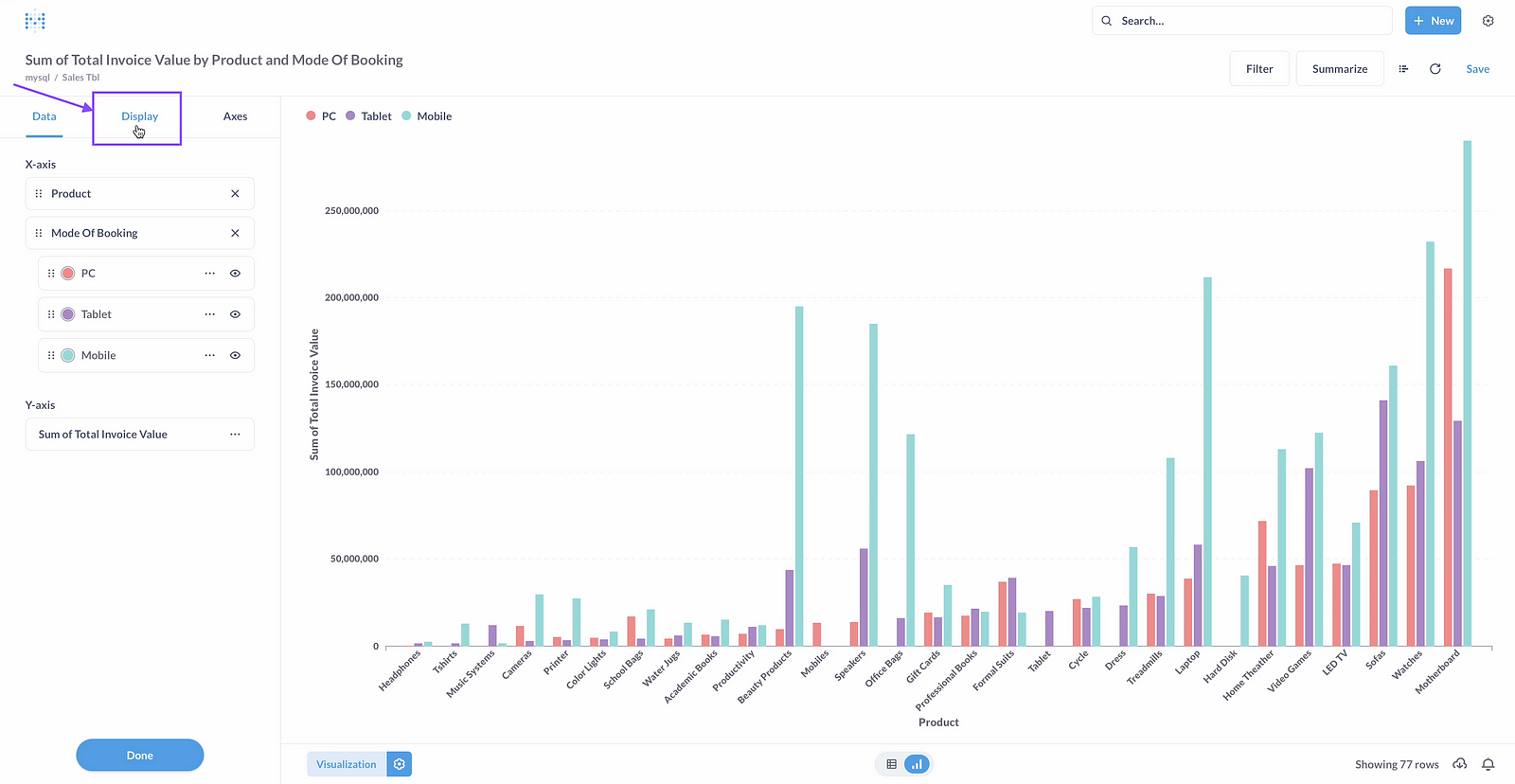Open Mobile series more options
Viewport: 1515px width, 784px height.
209,356
